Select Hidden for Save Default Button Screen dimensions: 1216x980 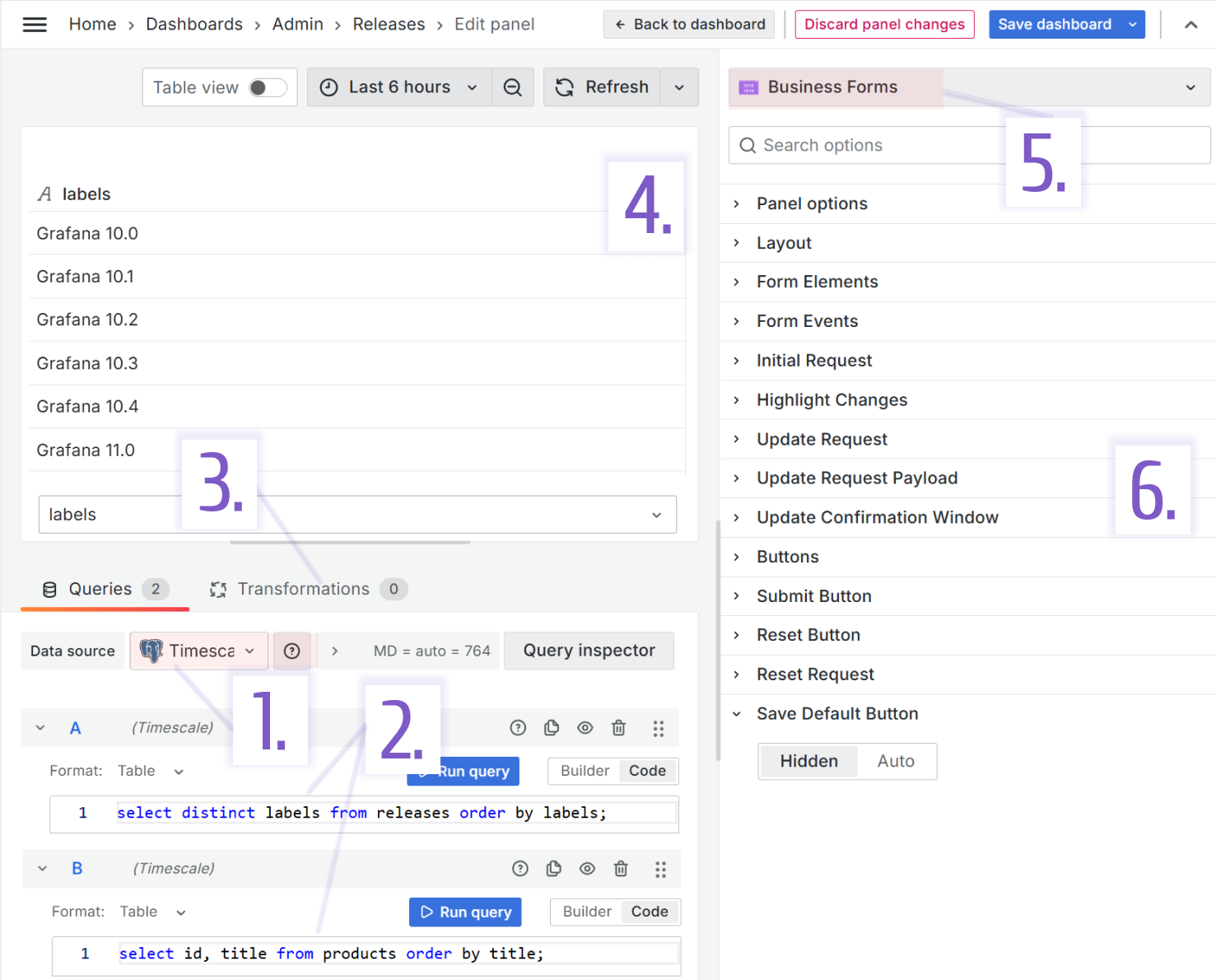[808, 762]
